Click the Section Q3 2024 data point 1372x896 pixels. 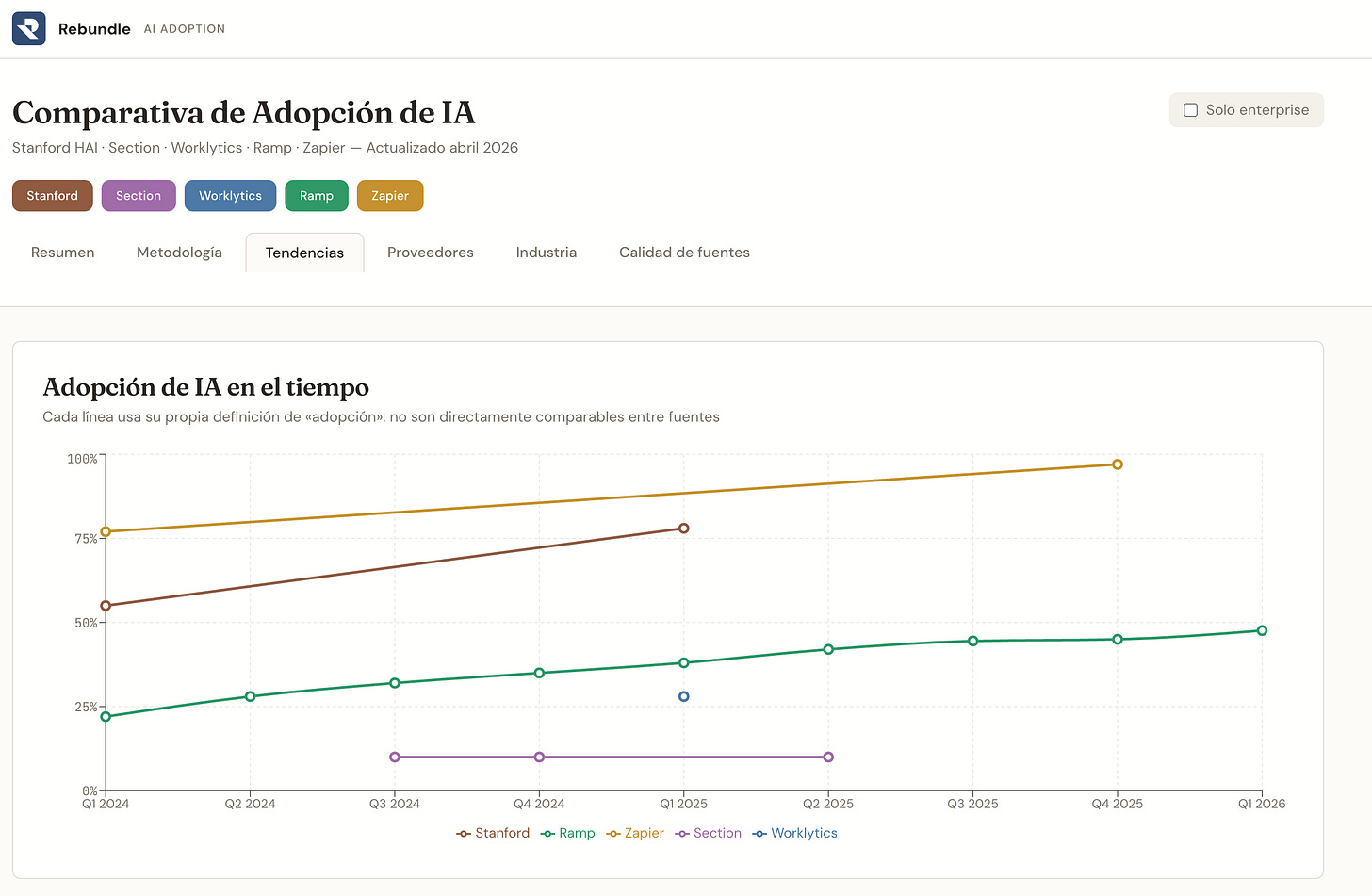point(395,758)
